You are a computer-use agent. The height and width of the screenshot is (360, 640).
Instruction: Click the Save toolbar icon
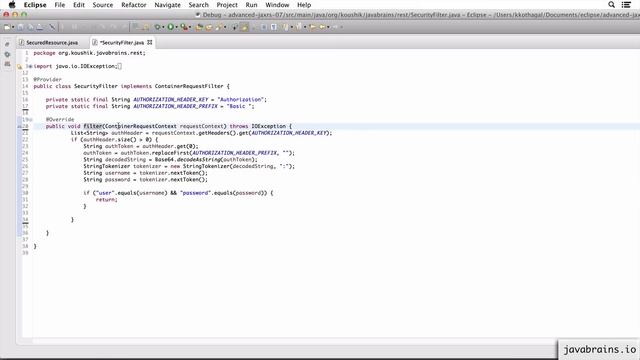(20, 27)
